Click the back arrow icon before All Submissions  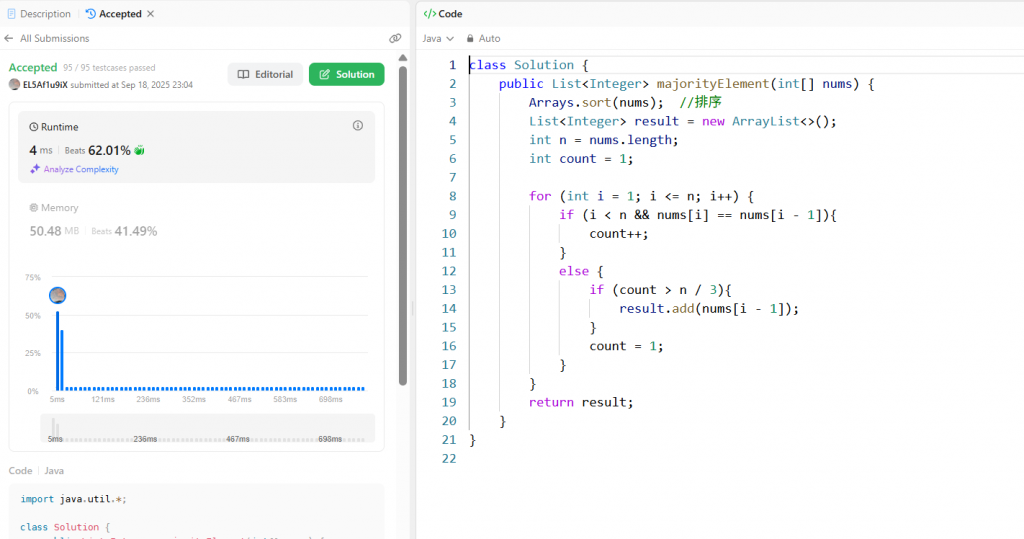(x=8, y=39)
